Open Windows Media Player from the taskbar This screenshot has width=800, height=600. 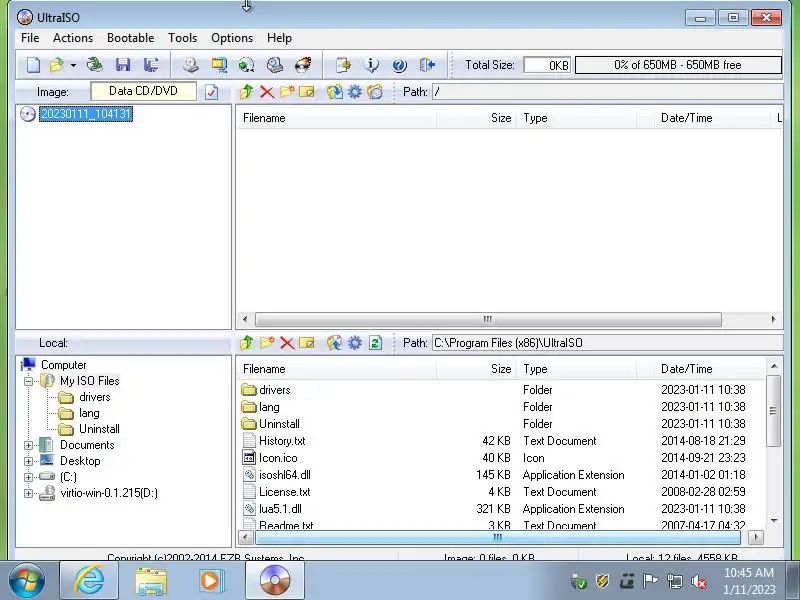[x=210, y=581]
